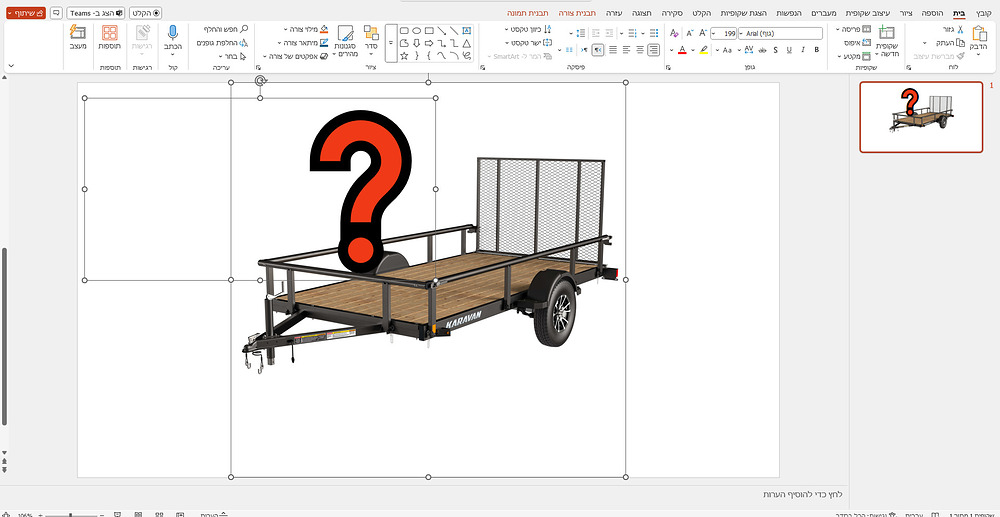The height and width of the screenshot is (517, 1000).
Task: Select slide 1 thumbnail in panel
Action: coord(921,116)
